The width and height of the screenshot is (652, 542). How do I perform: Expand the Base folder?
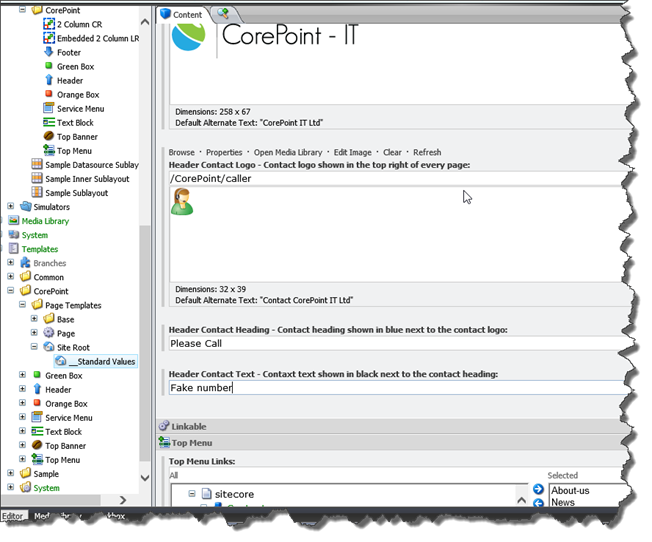34,319
